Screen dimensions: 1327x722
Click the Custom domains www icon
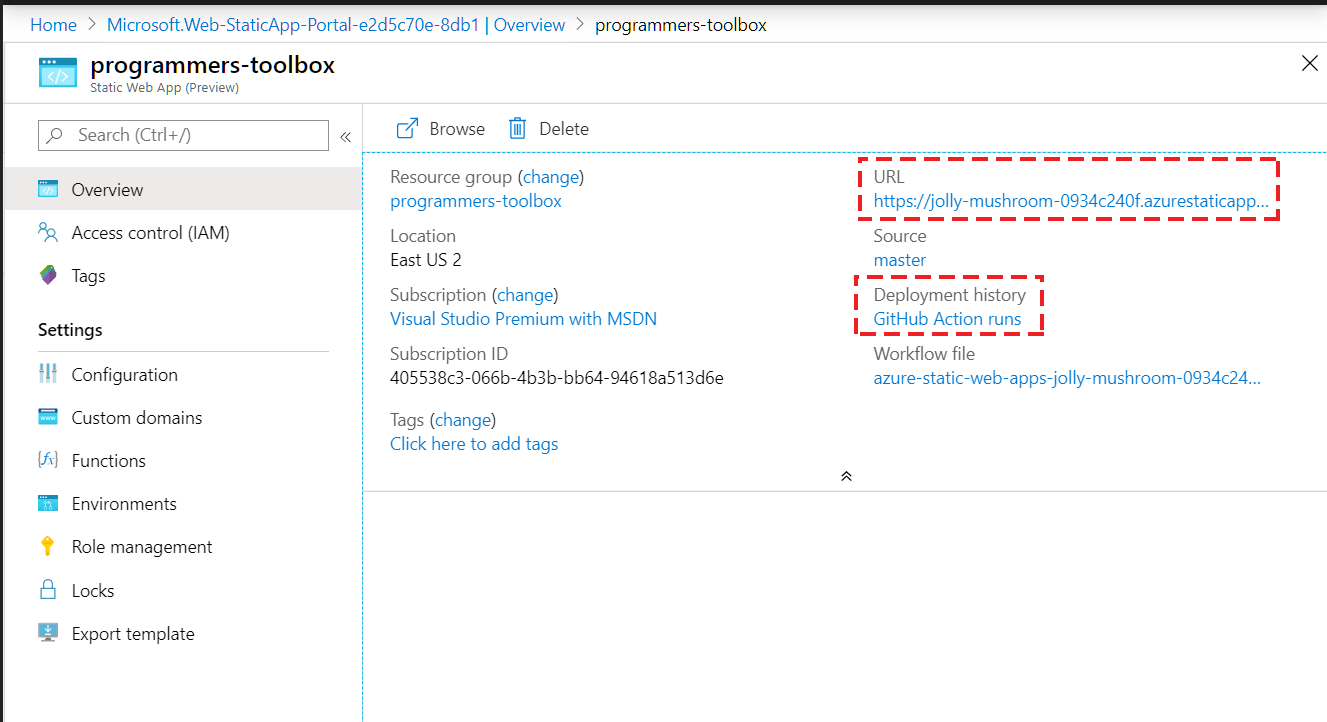[48, 417]
